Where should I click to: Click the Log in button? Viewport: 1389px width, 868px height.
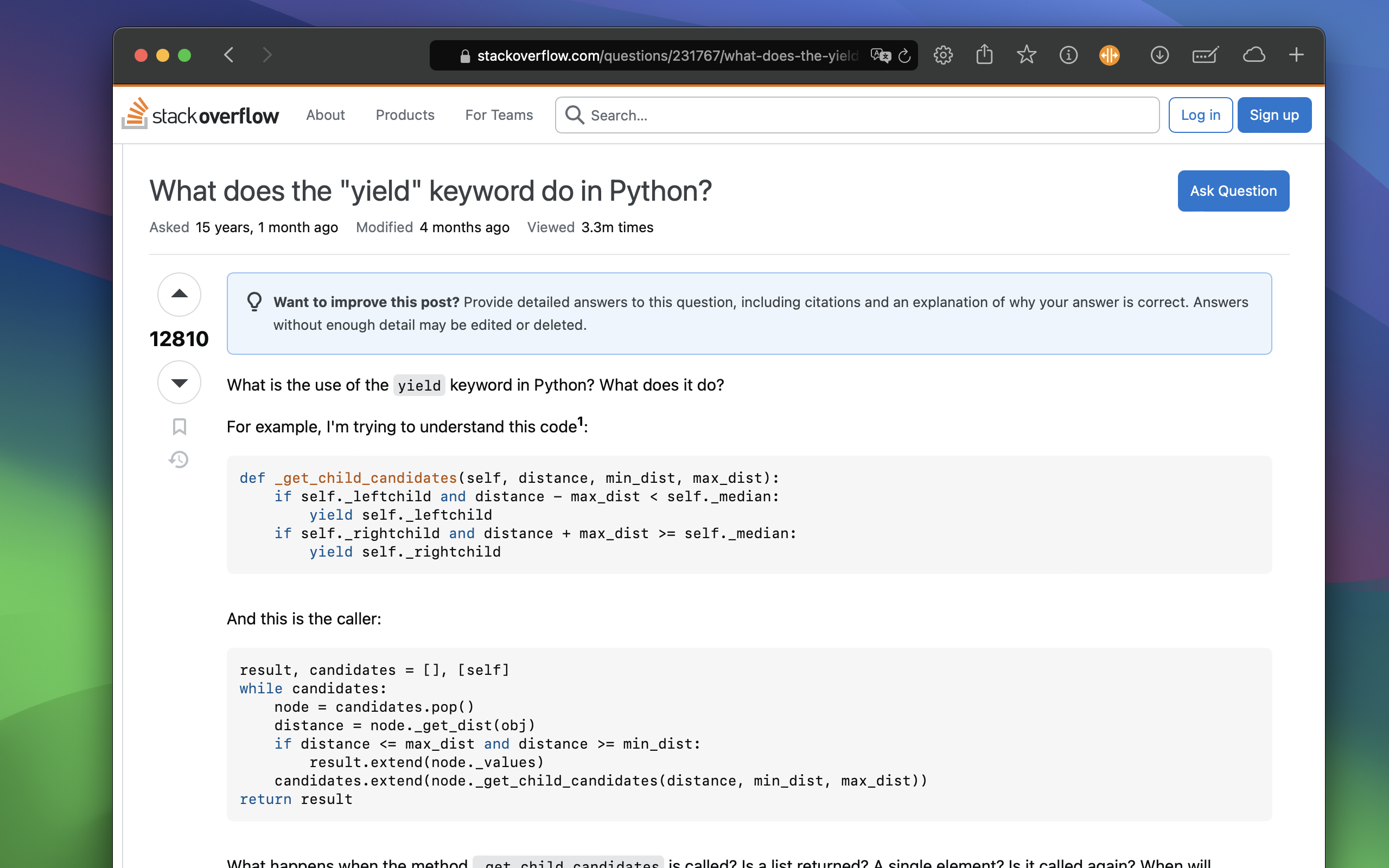1200,115
